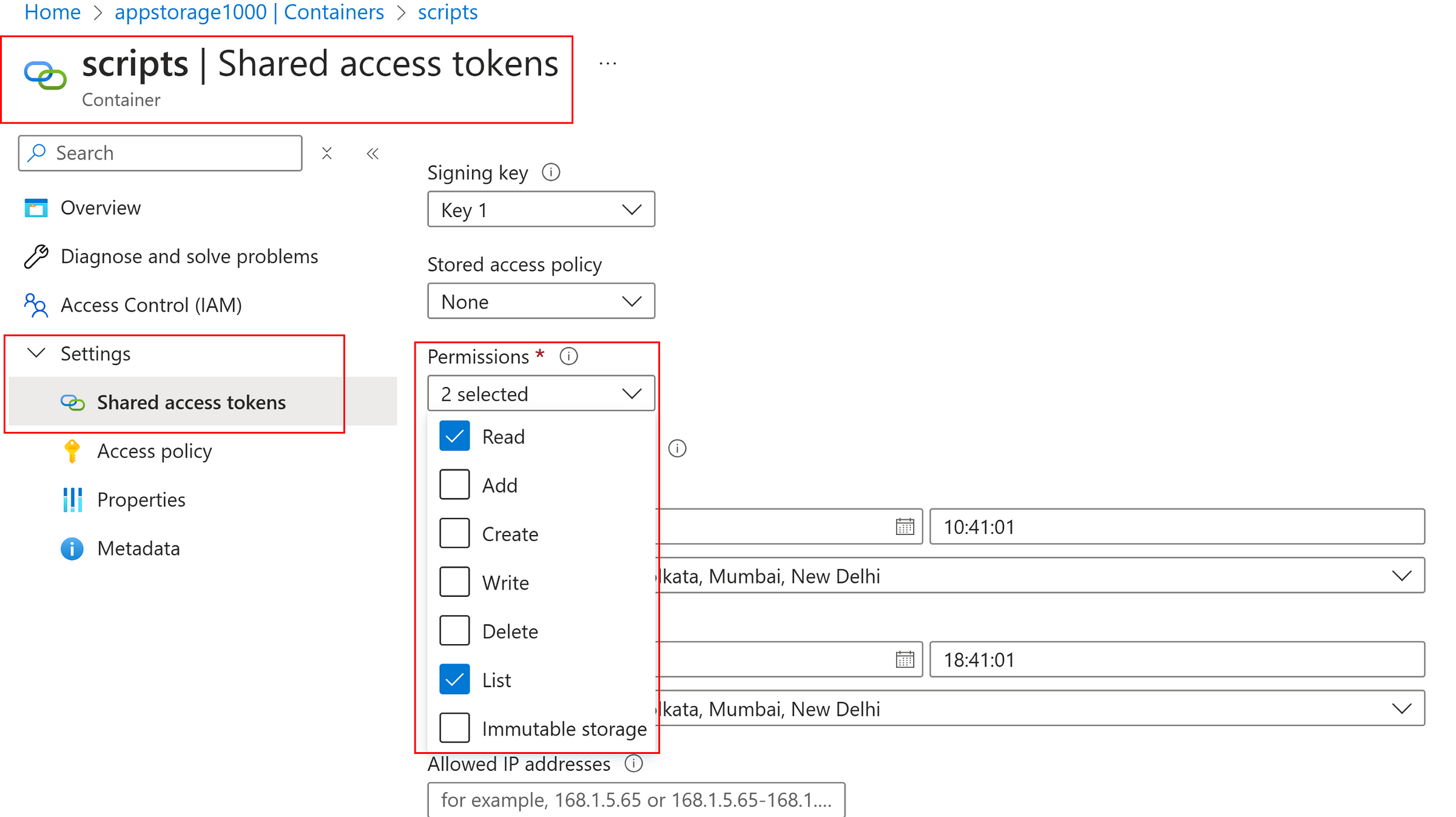Select Shared access tokens menu item

[x=203, y=402]
